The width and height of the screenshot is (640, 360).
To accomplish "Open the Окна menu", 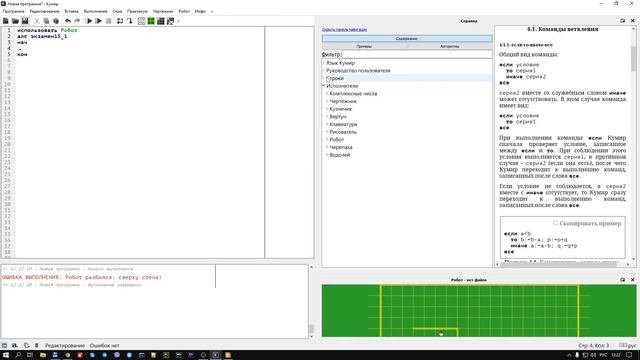I will pyautogui.click(x=117, y=11).
